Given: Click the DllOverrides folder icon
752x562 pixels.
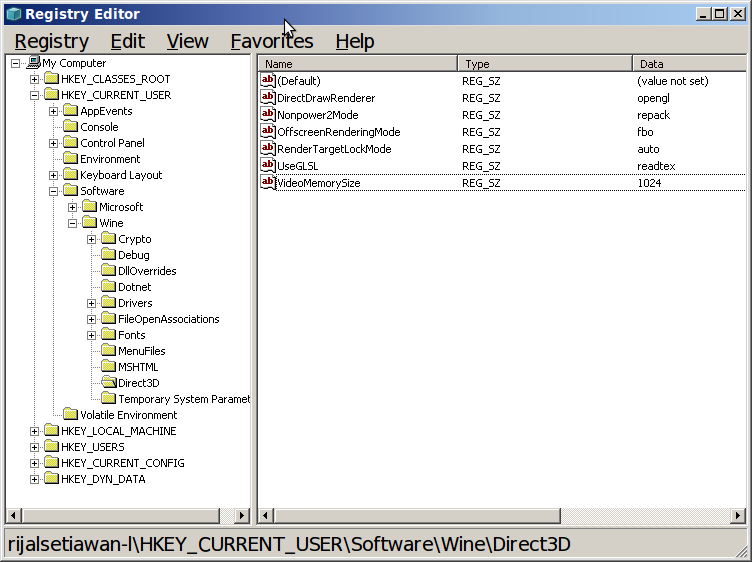Looking at the screenshot, I should coord(109,270).
